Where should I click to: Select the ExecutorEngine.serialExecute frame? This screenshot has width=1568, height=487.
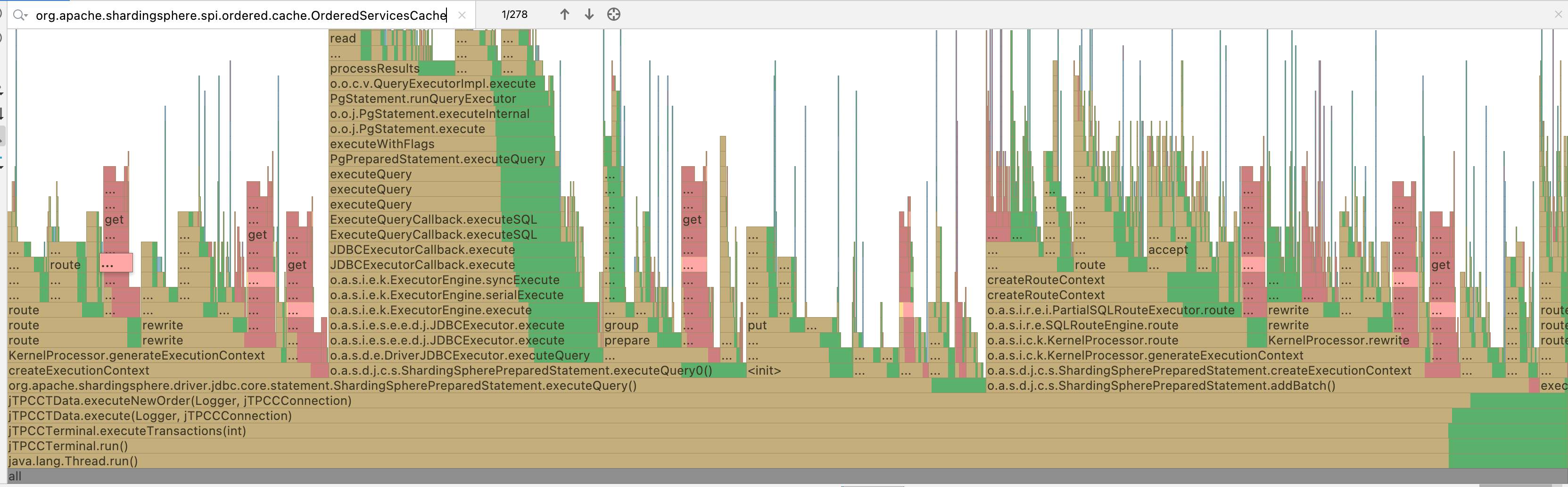(456, 295)
